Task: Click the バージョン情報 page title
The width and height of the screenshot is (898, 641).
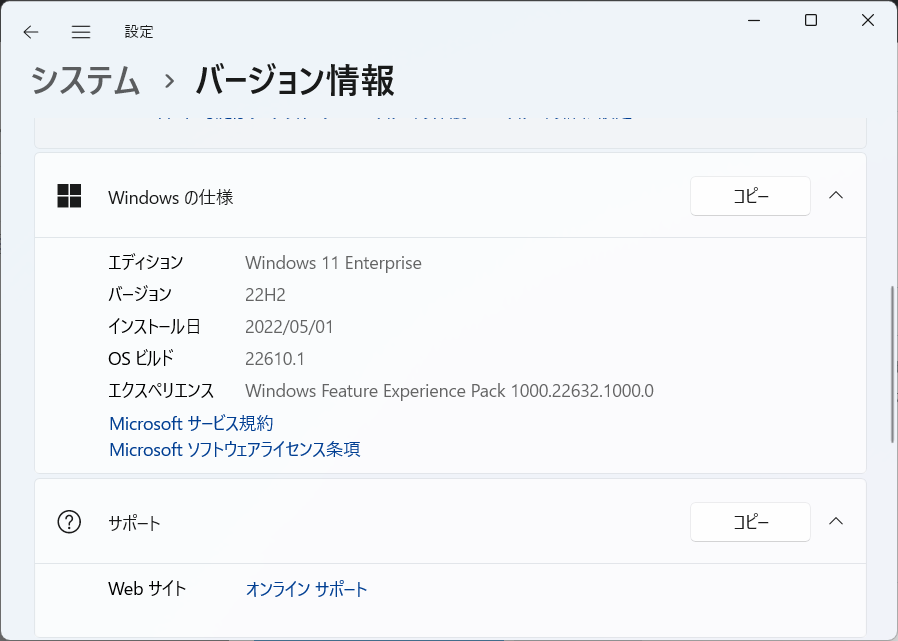Action: pos(295,80)
